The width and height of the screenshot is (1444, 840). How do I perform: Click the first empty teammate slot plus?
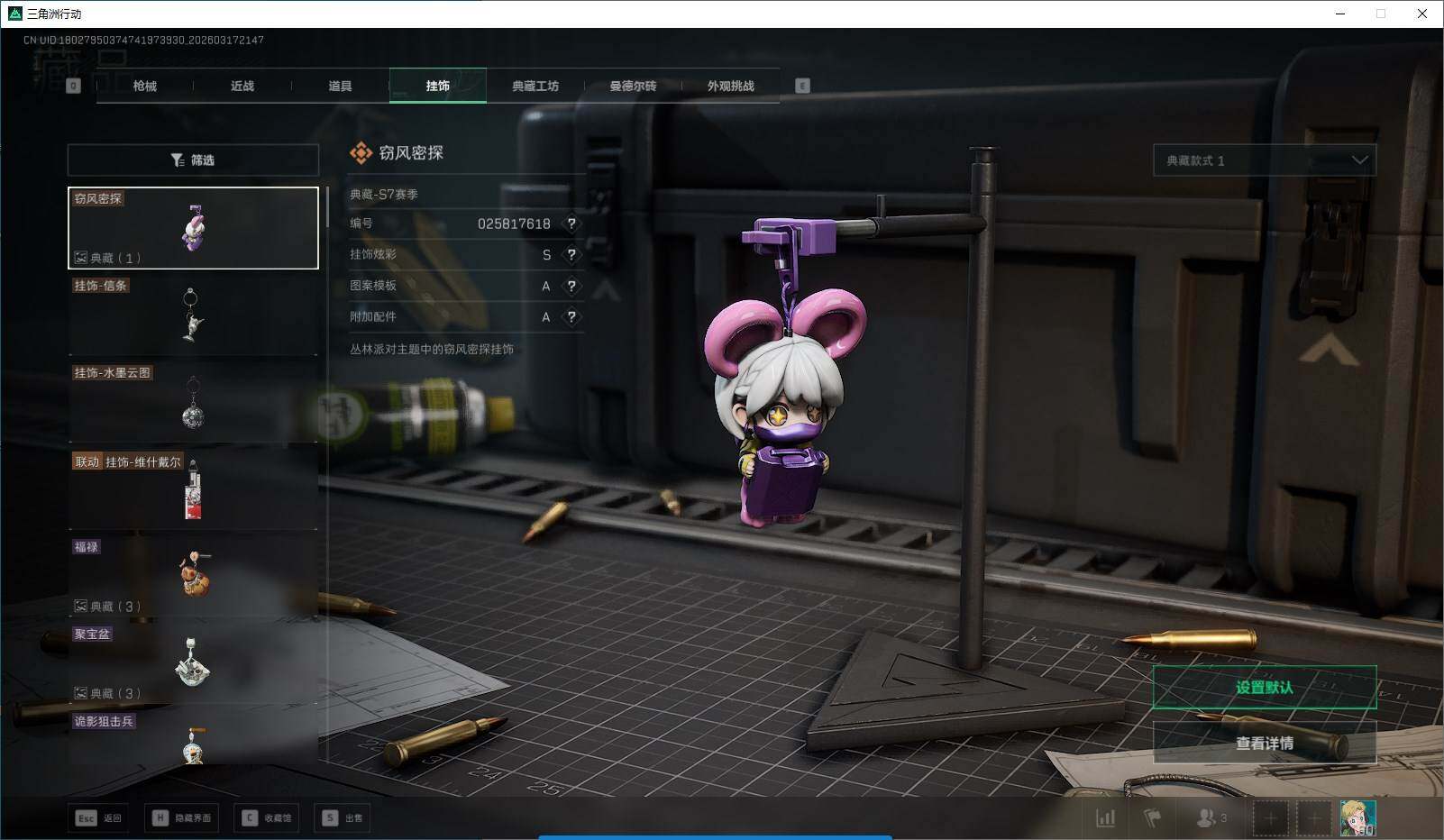tap(1270, 818)
